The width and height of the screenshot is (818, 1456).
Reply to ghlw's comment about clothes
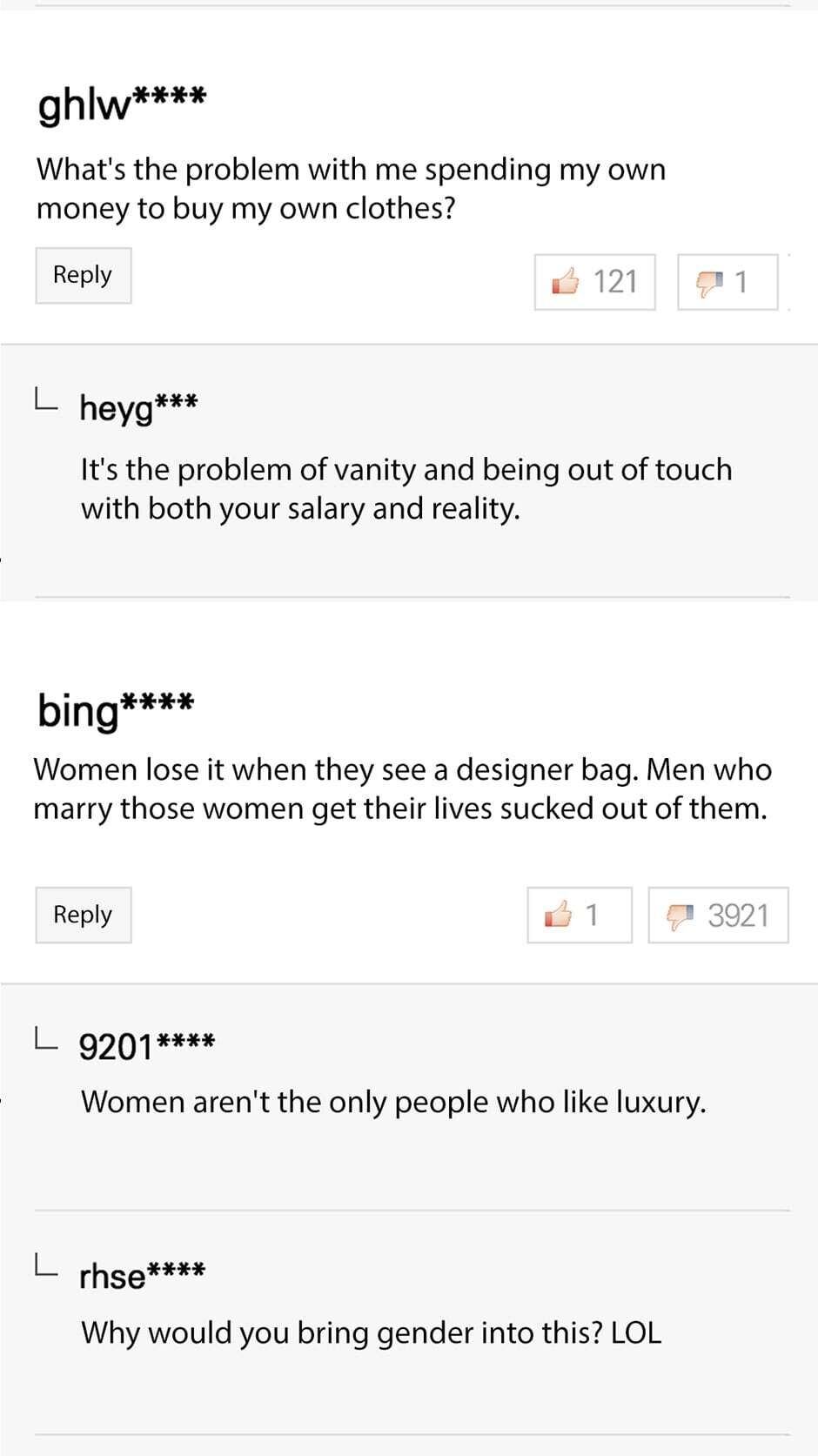[x=83, y=275]
